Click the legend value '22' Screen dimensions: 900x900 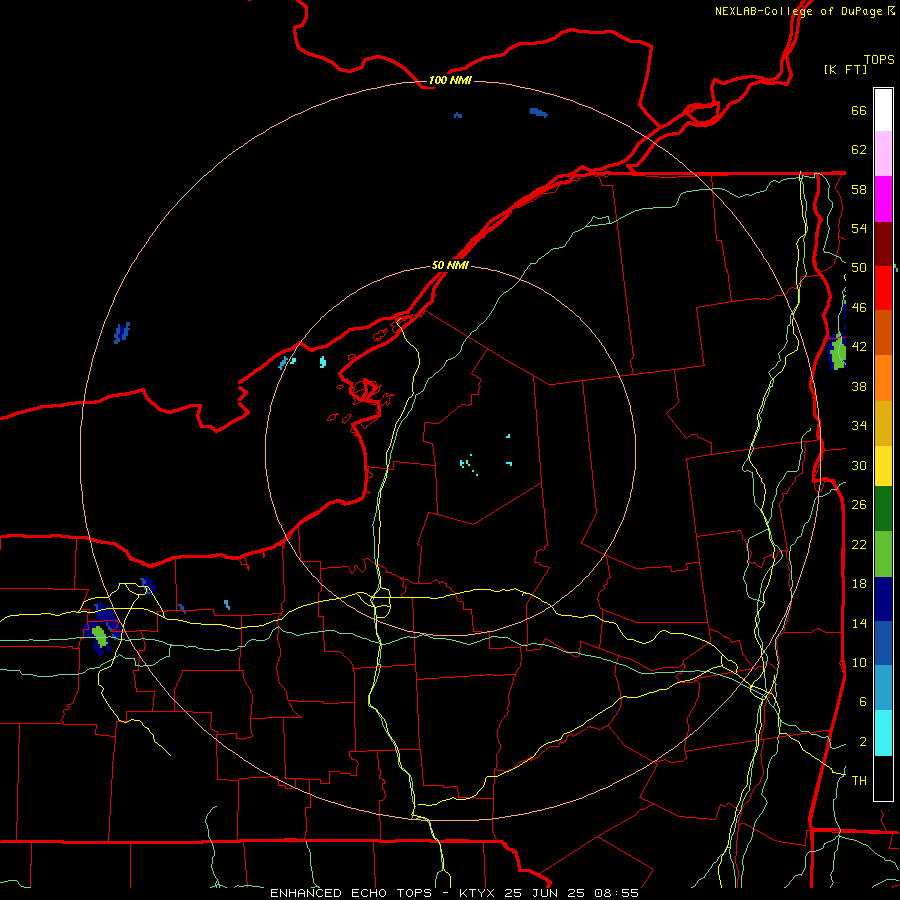(x=859, y=544)
